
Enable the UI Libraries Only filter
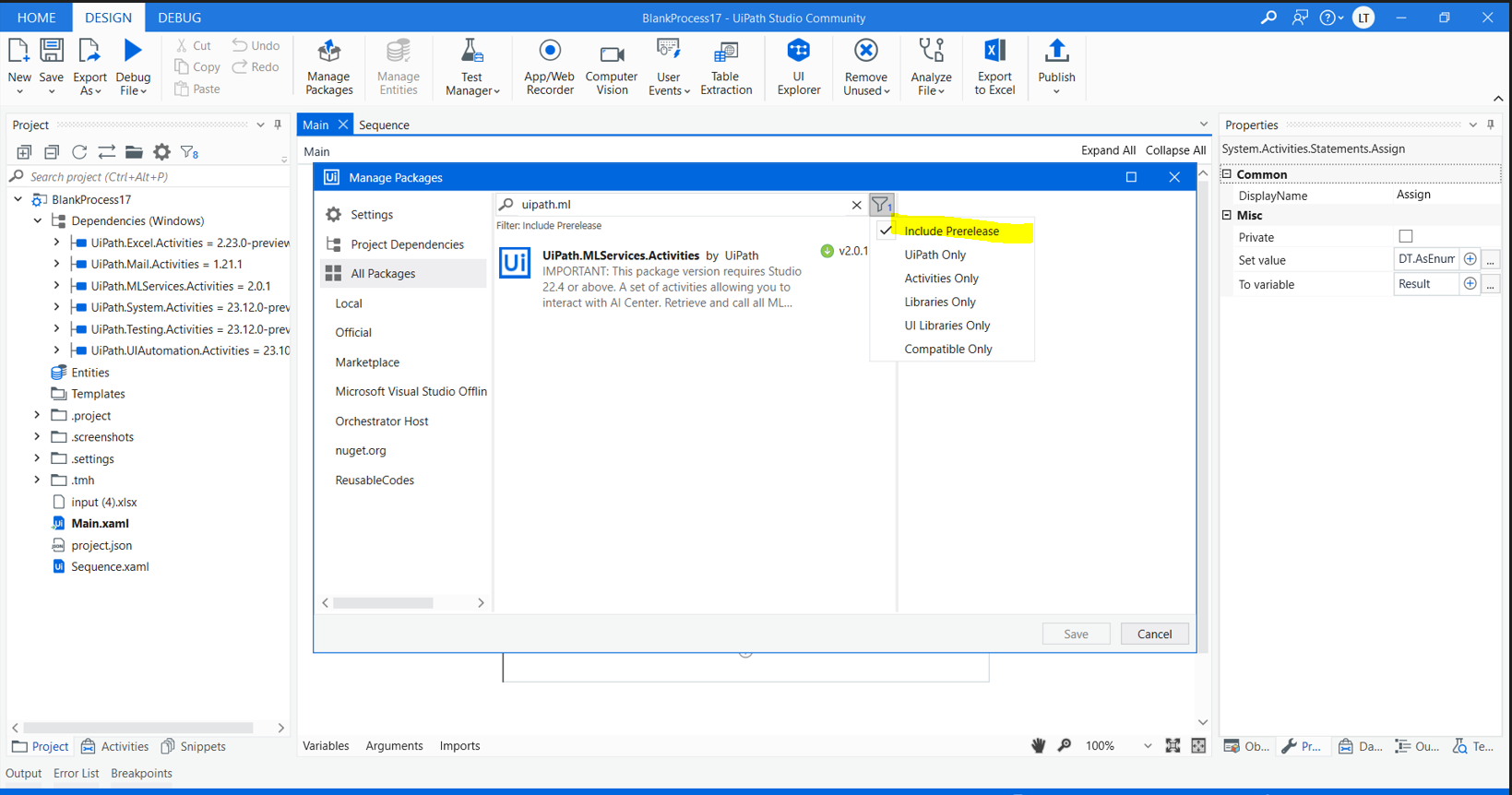click(x=946, y=326)
